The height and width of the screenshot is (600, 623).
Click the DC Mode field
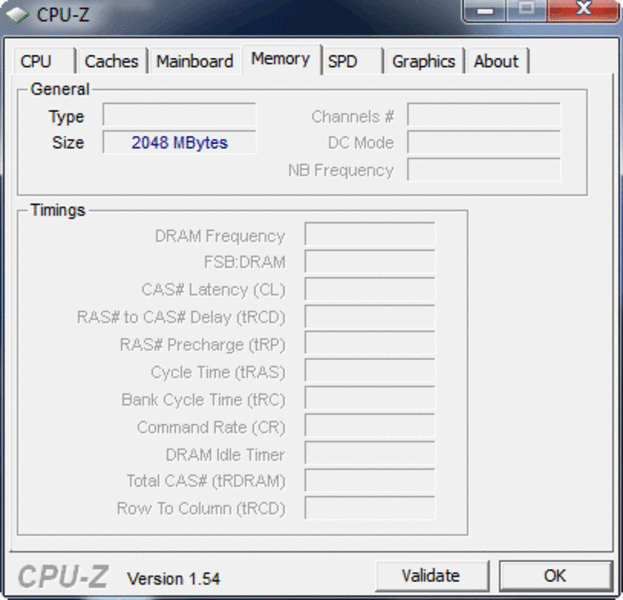484,142
